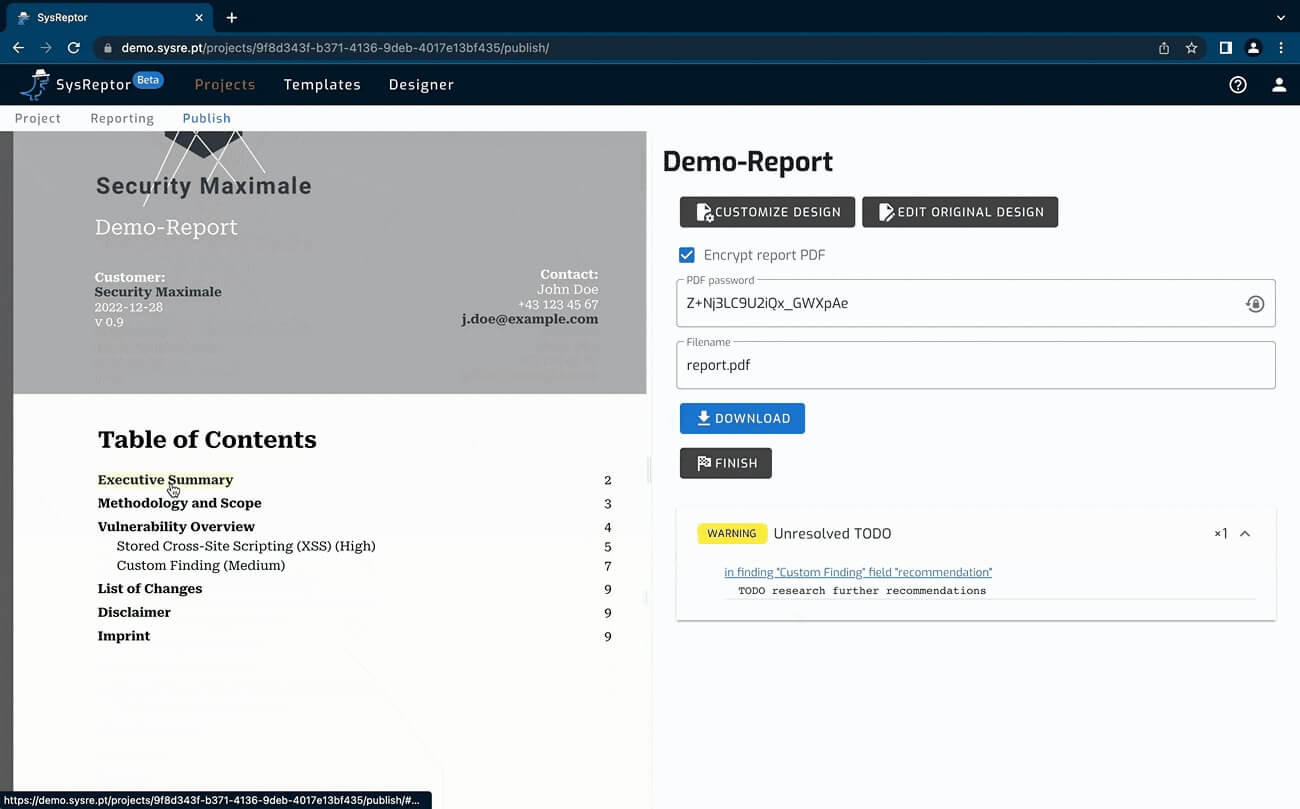The image size is (1300, 809).
Task: Open the Templates menu
Action: pos(322,85)
